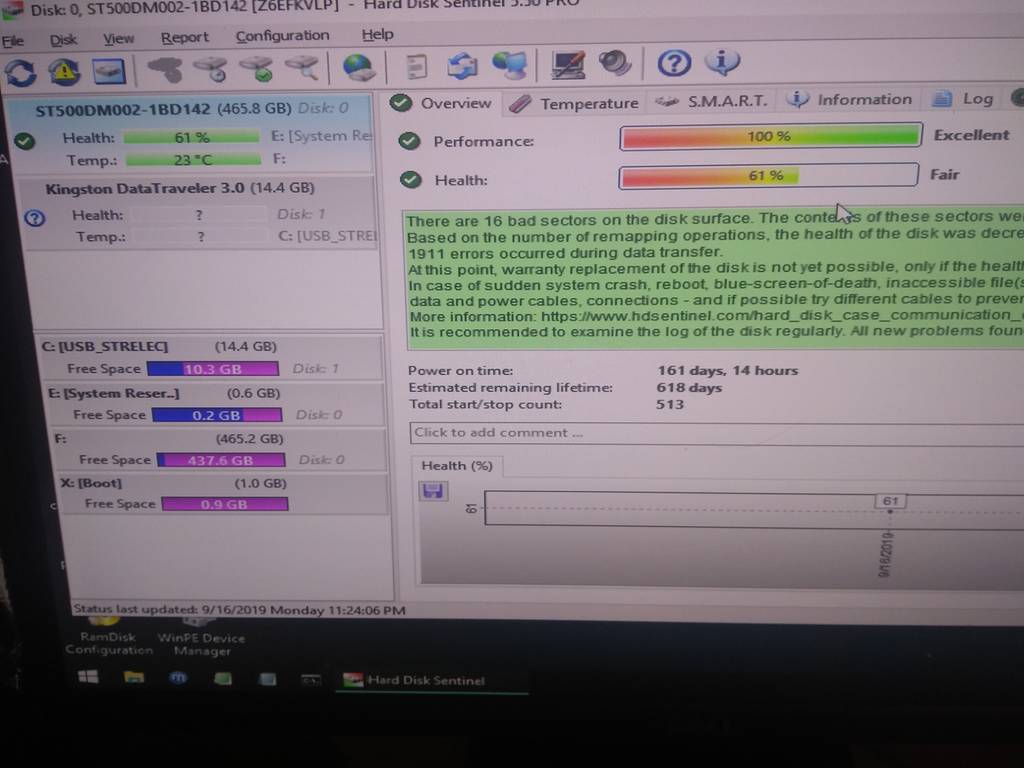Click the question mark icon beside Kingston DataTraveler
This screenshot has height=768, width=1024.
click(34, 218)
